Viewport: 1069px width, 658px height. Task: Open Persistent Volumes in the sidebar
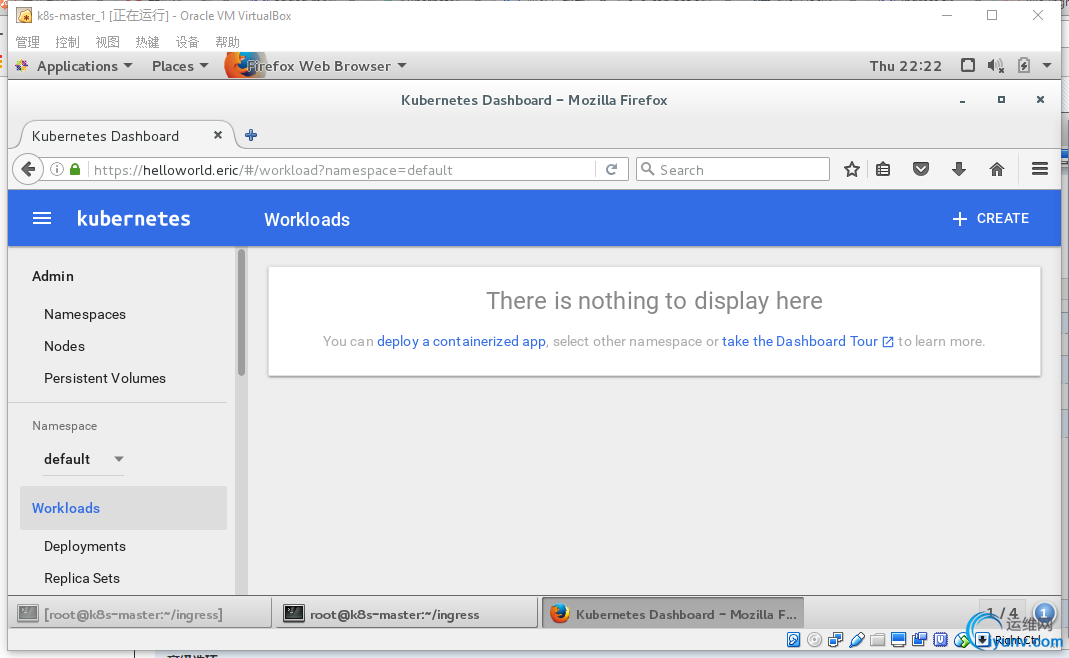tap(104, 378)
